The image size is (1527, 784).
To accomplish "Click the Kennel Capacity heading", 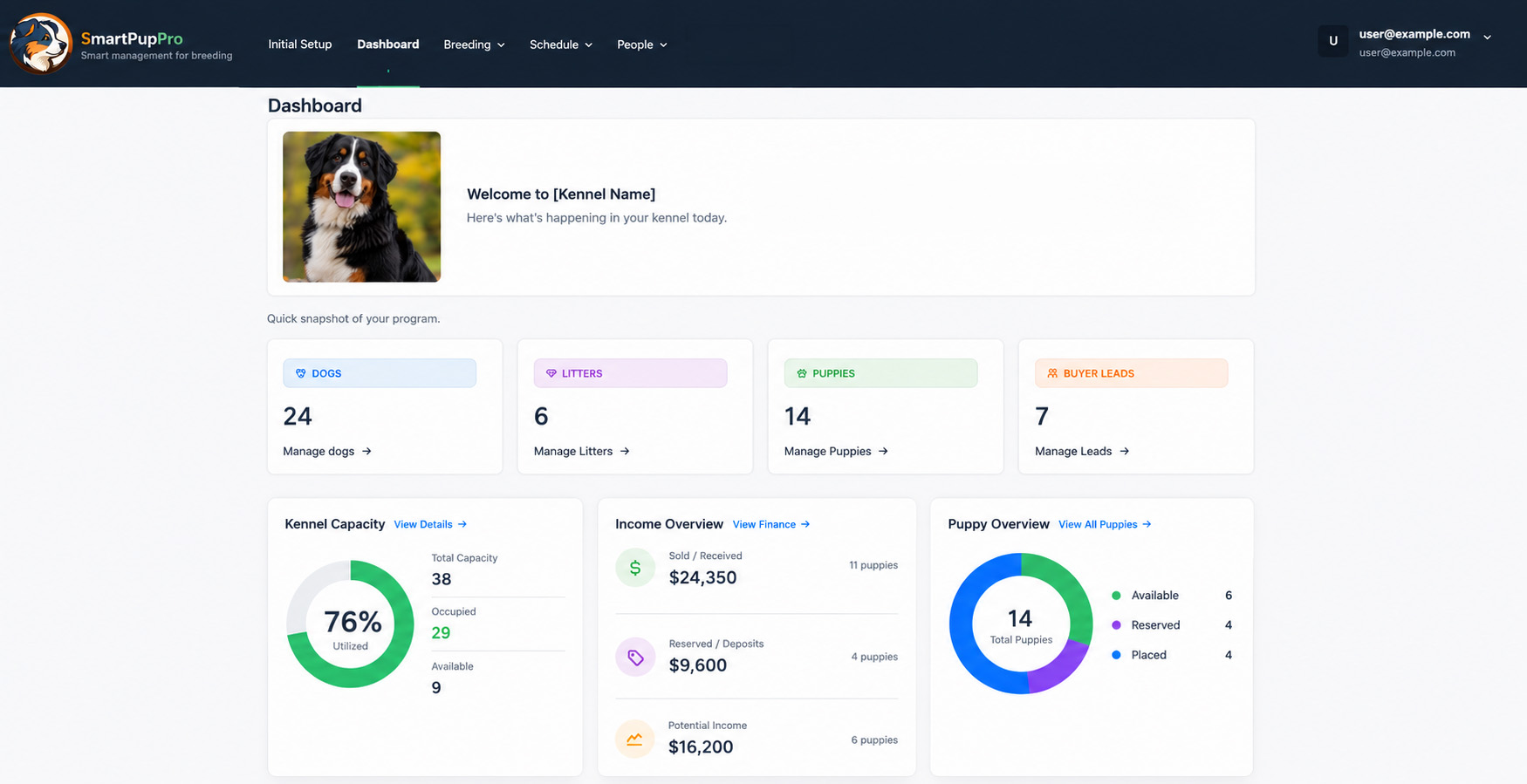I will pos(335,524).
